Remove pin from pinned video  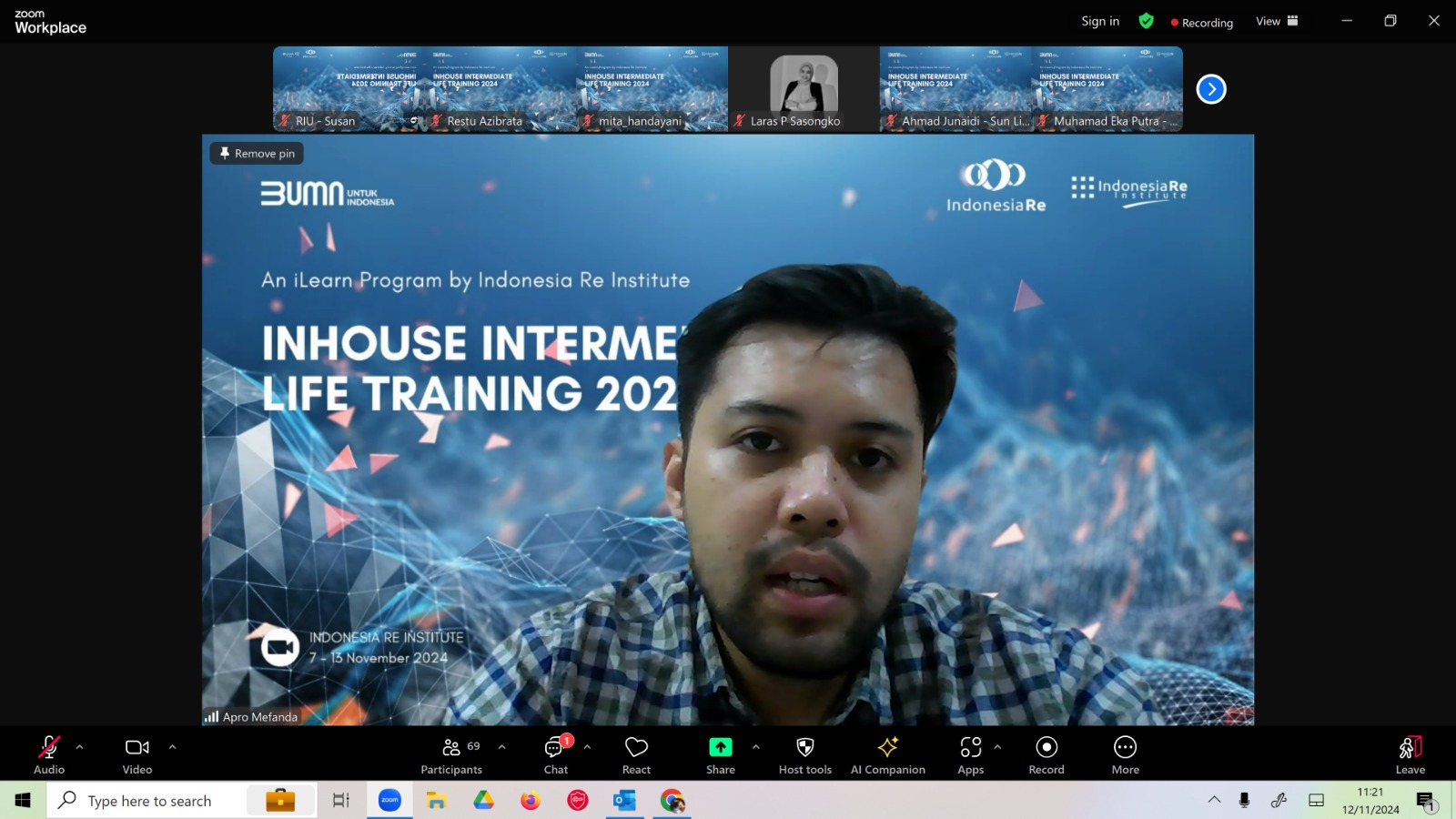[x=257, y=153]
